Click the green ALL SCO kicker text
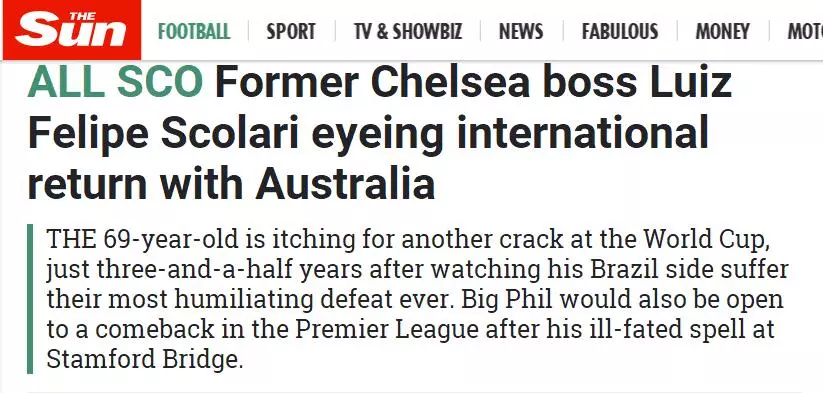Image resolution: width=823 pixels, height=393 pixels. click(115, 82)
